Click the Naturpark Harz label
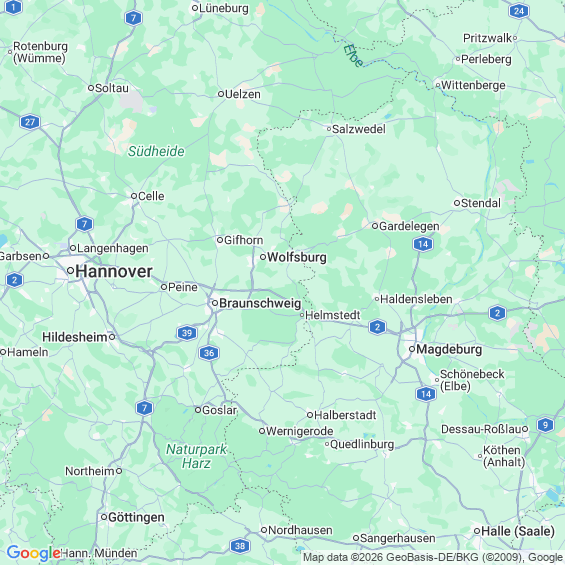 (196, 456)
